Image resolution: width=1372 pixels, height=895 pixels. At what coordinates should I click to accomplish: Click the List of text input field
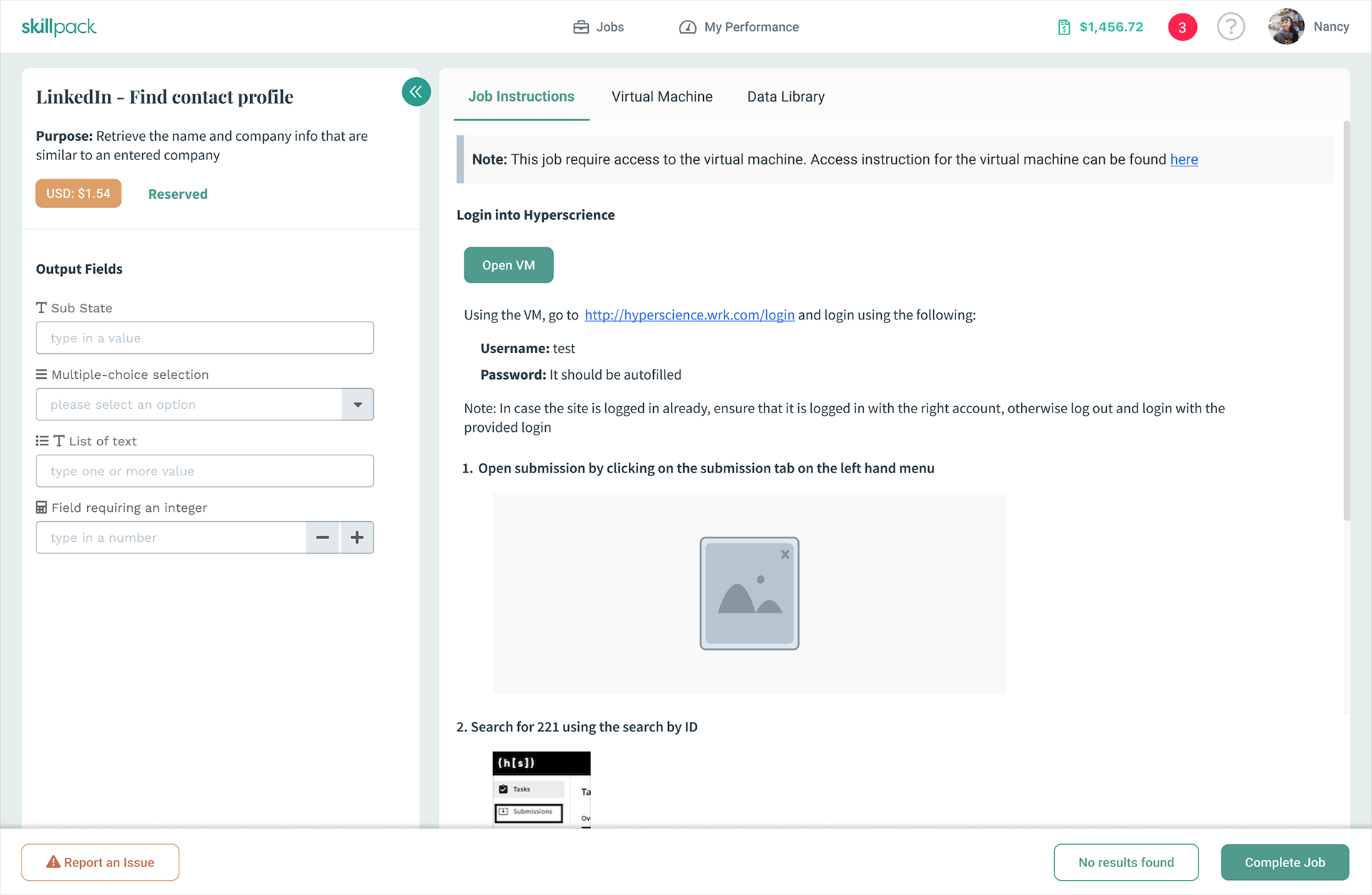pyautogui.click(x=204, y=471)
